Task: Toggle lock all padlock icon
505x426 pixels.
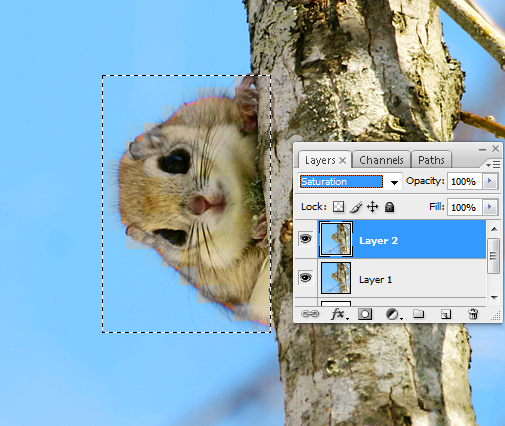Action: point(389,207)
